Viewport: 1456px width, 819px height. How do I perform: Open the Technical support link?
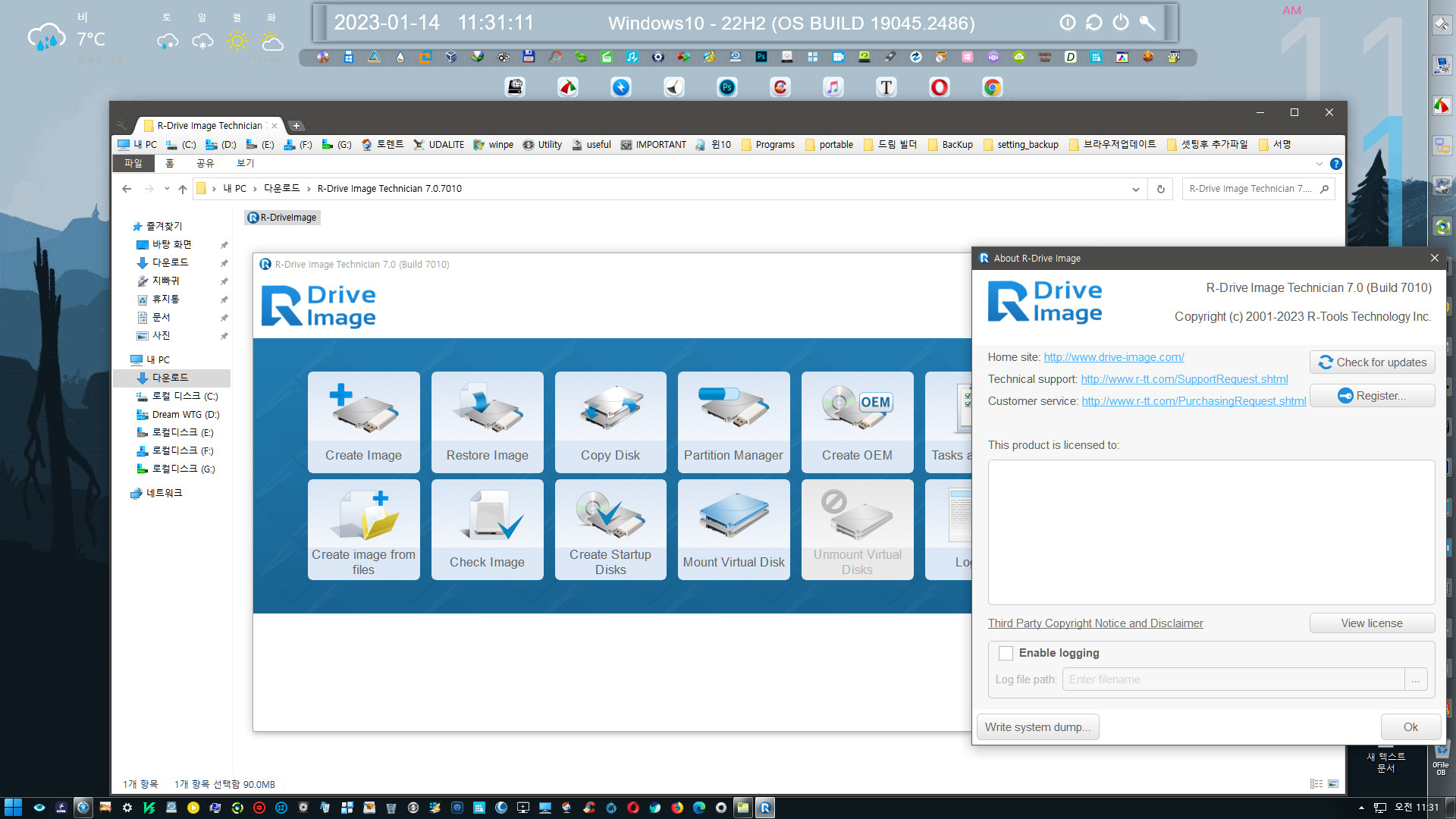point(1184,379)
